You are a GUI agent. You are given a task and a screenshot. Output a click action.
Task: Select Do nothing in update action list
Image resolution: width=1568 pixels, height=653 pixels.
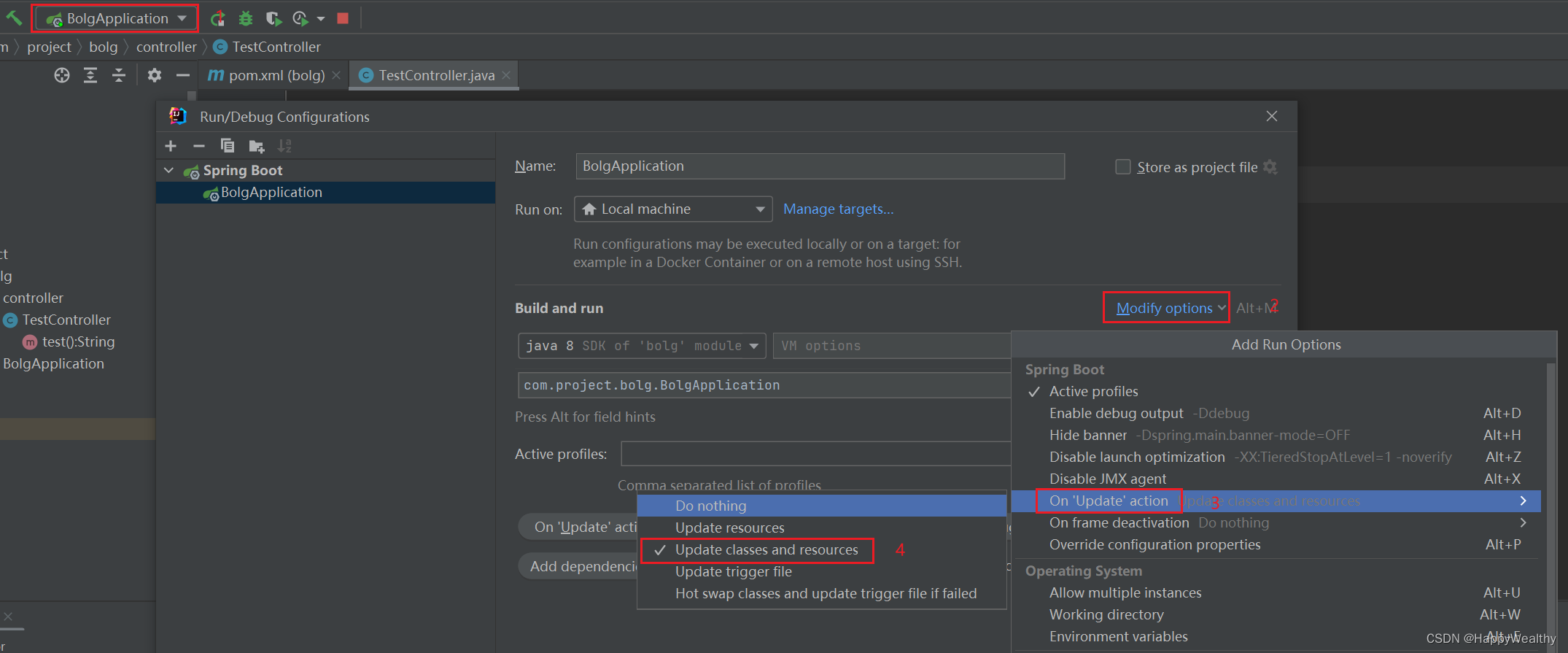822,506
